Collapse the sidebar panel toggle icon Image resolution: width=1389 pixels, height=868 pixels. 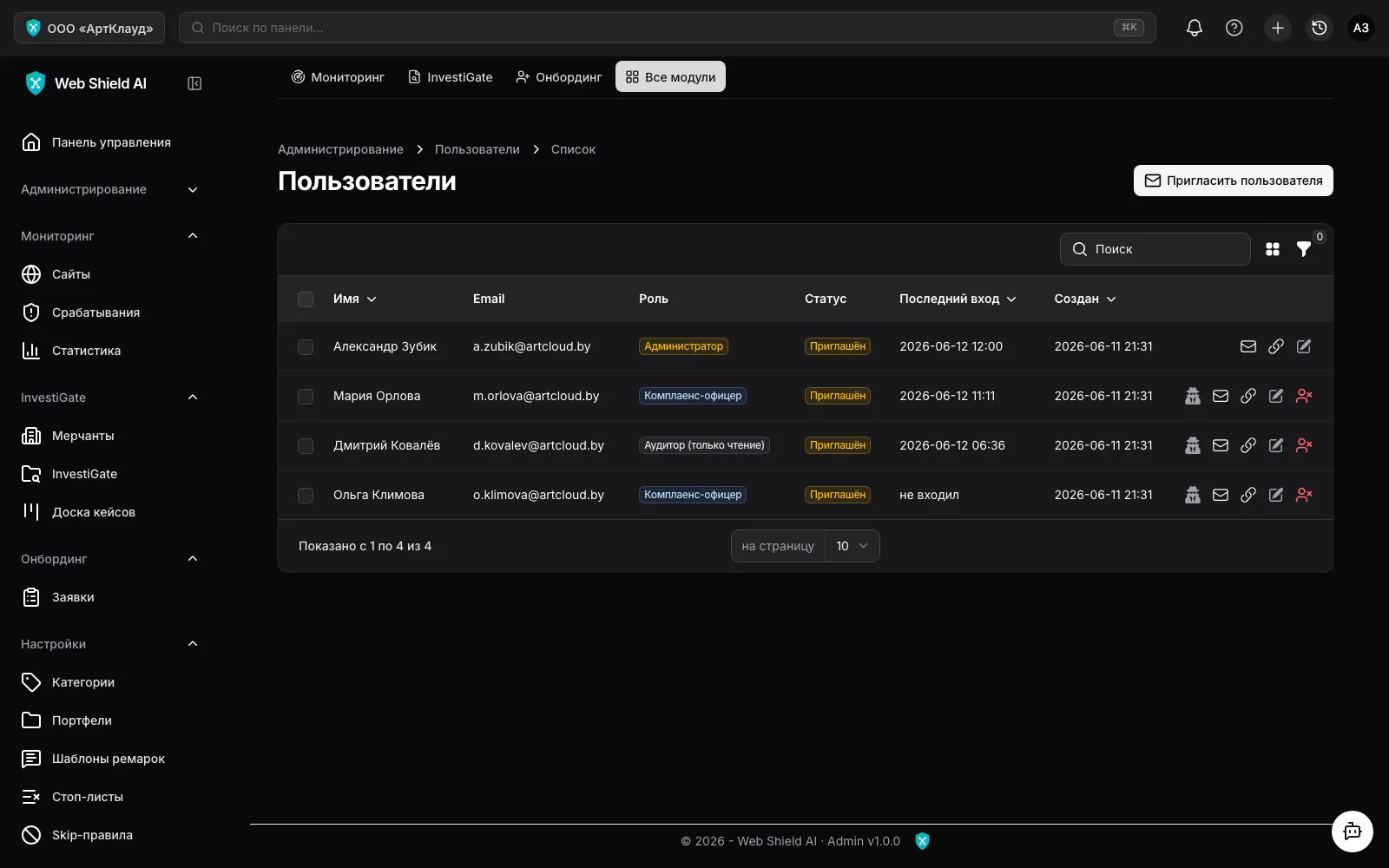point(194,83)
